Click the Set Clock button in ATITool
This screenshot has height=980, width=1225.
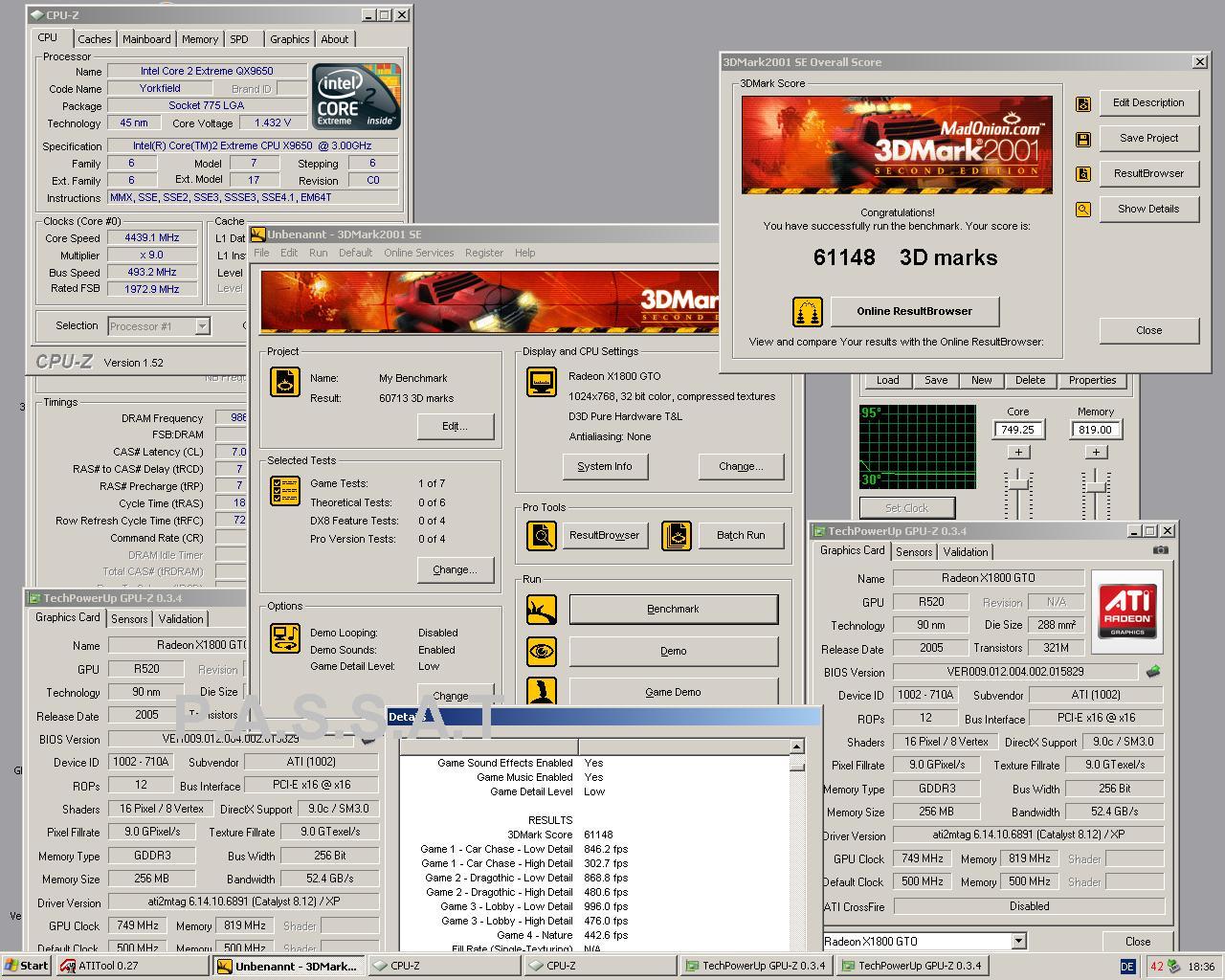pyautogui.click(x=906, y=508)
